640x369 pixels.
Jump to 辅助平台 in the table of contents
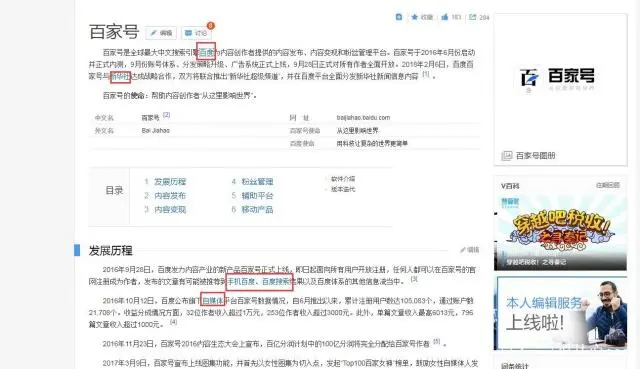[x=257, y=196]
